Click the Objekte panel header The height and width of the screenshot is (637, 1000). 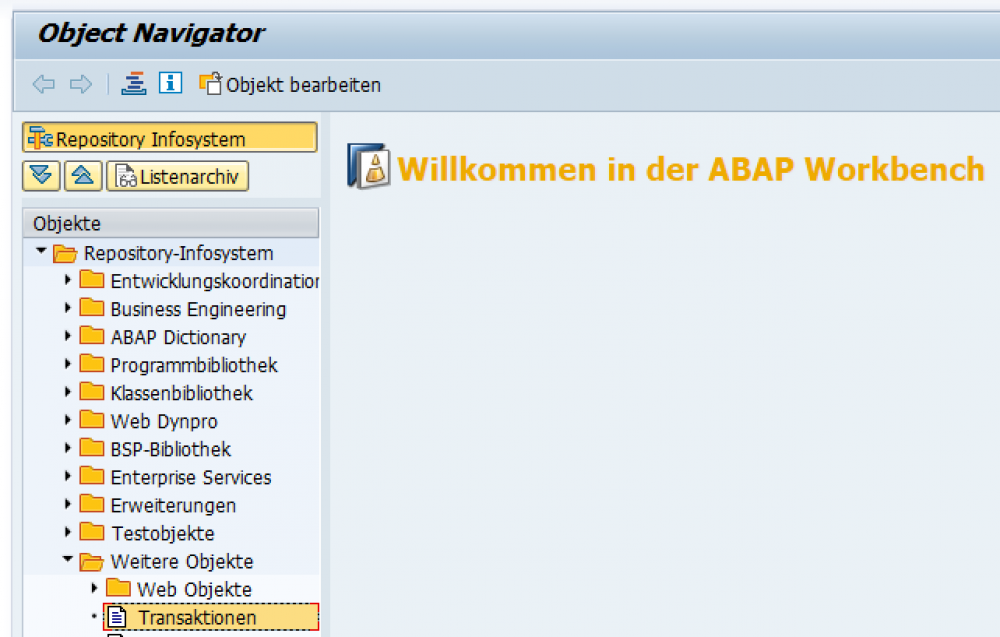(x=170, y=222)
